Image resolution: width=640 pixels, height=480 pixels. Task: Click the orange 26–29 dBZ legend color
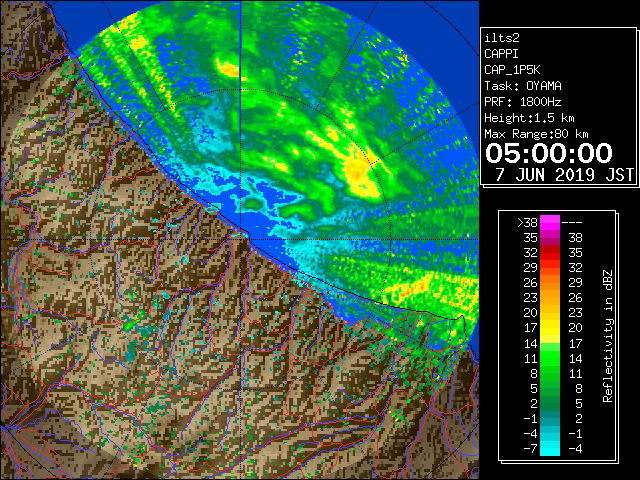pos(550,282)
